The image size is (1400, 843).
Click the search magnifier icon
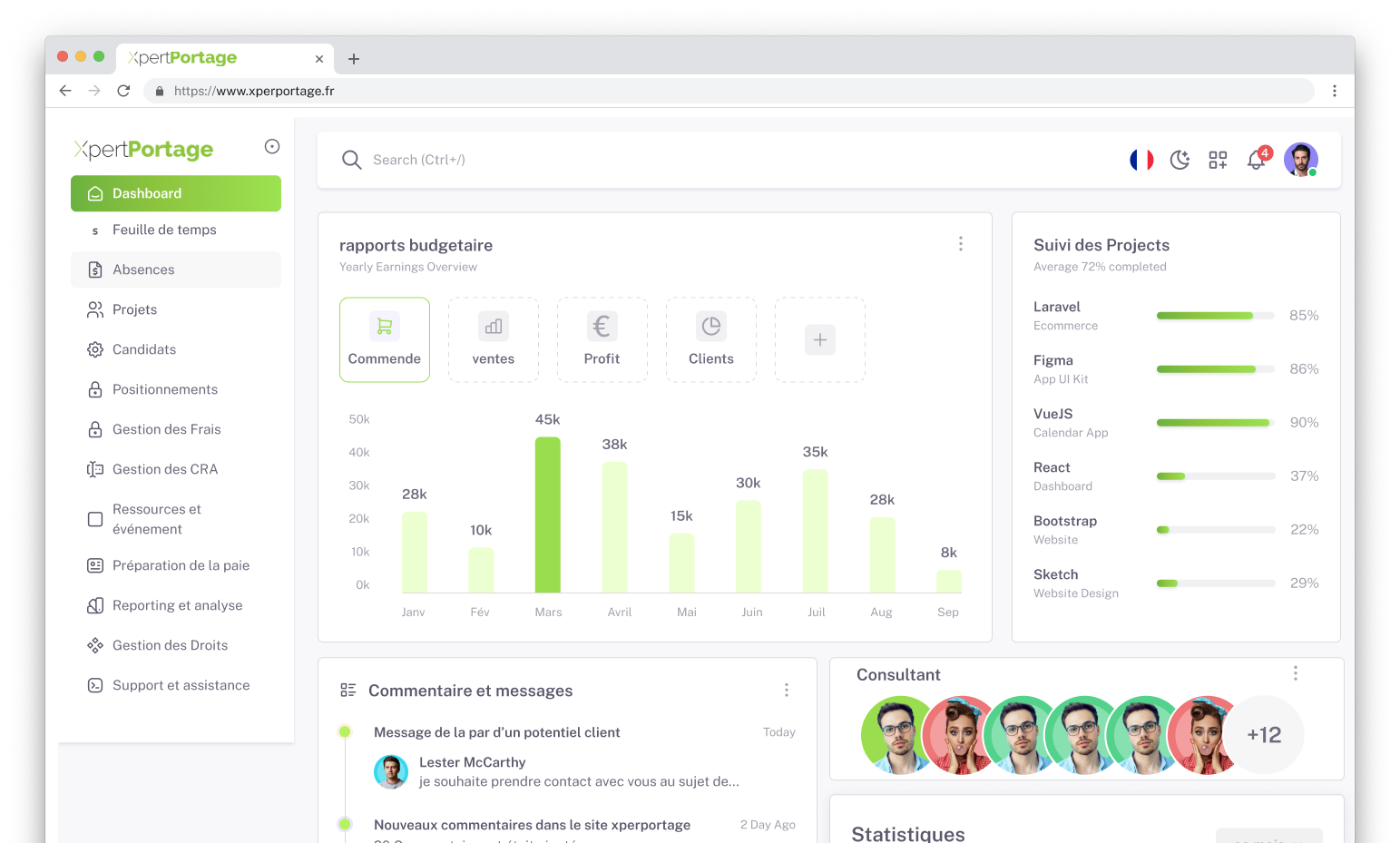tap(351, 160)
